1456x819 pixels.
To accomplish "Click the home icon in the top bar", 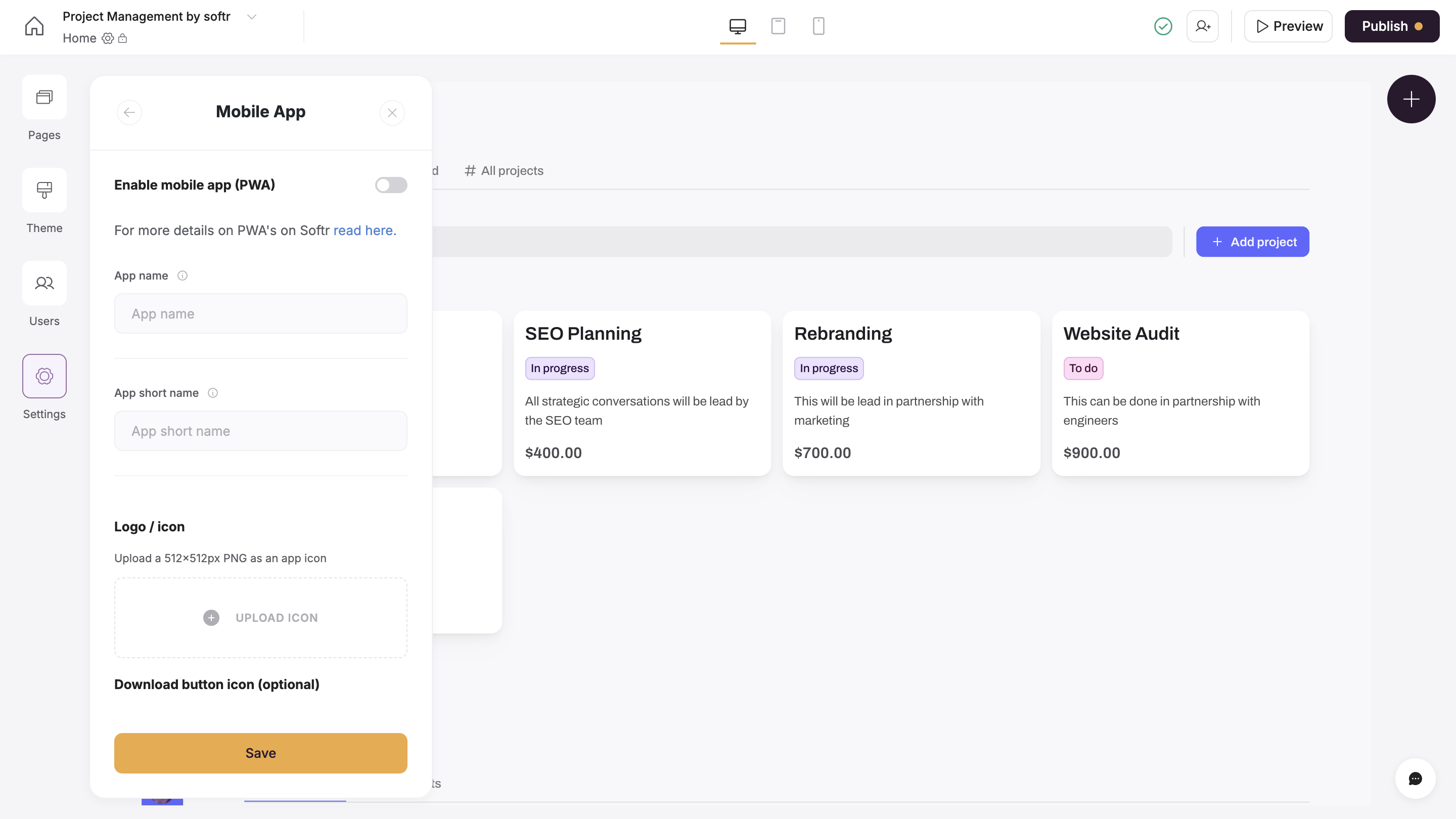I will 34,26.
